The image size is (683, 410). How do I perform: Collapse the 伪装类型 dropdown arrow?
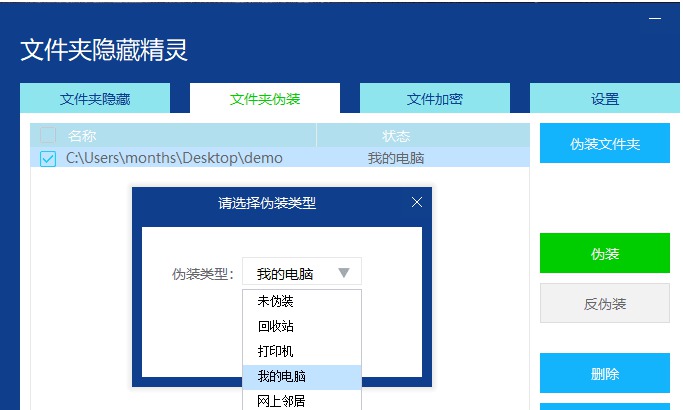pyautogui.click(x=343, y=273)
